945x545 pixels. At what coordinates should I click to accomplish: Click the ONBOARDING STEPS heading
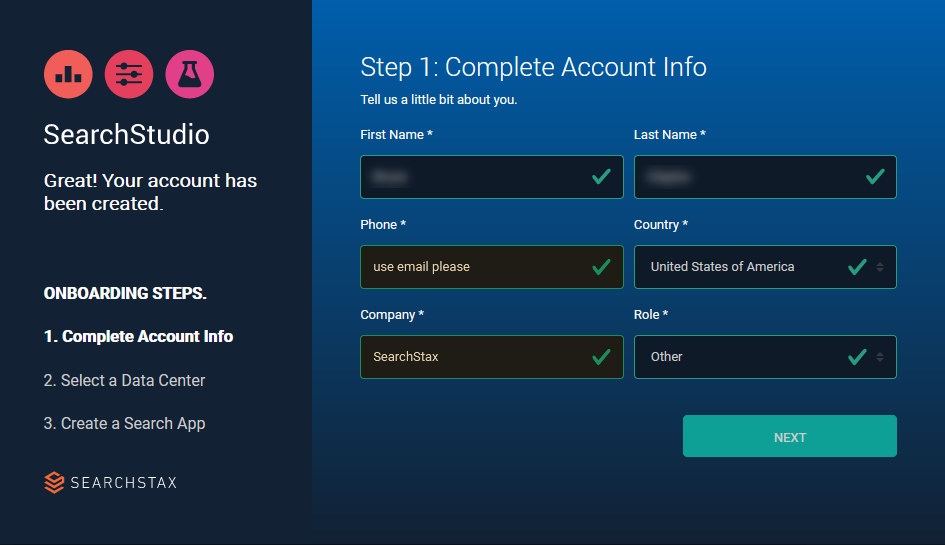click(x=125, y=293)
